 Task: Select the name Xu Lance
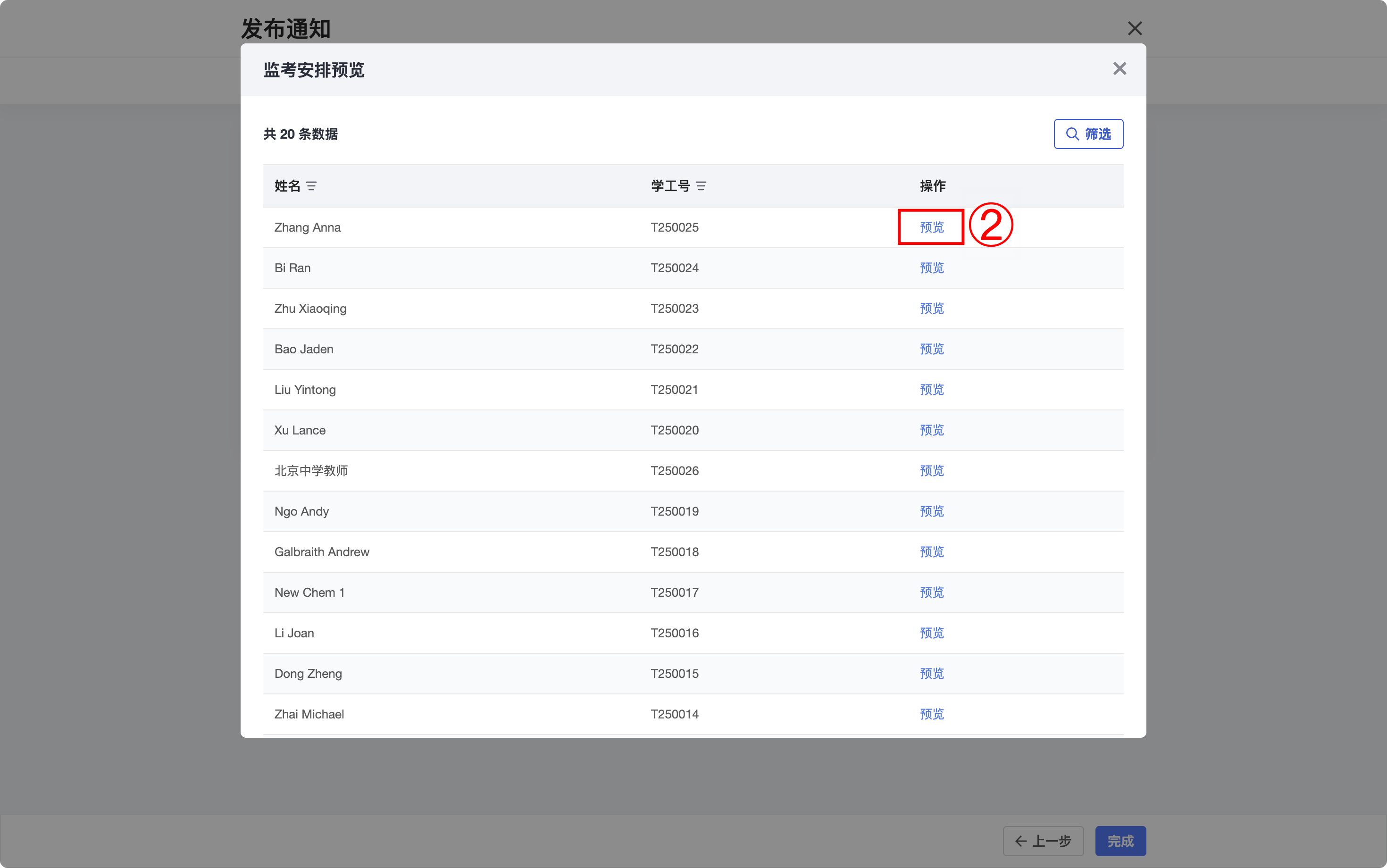(300, 430)
